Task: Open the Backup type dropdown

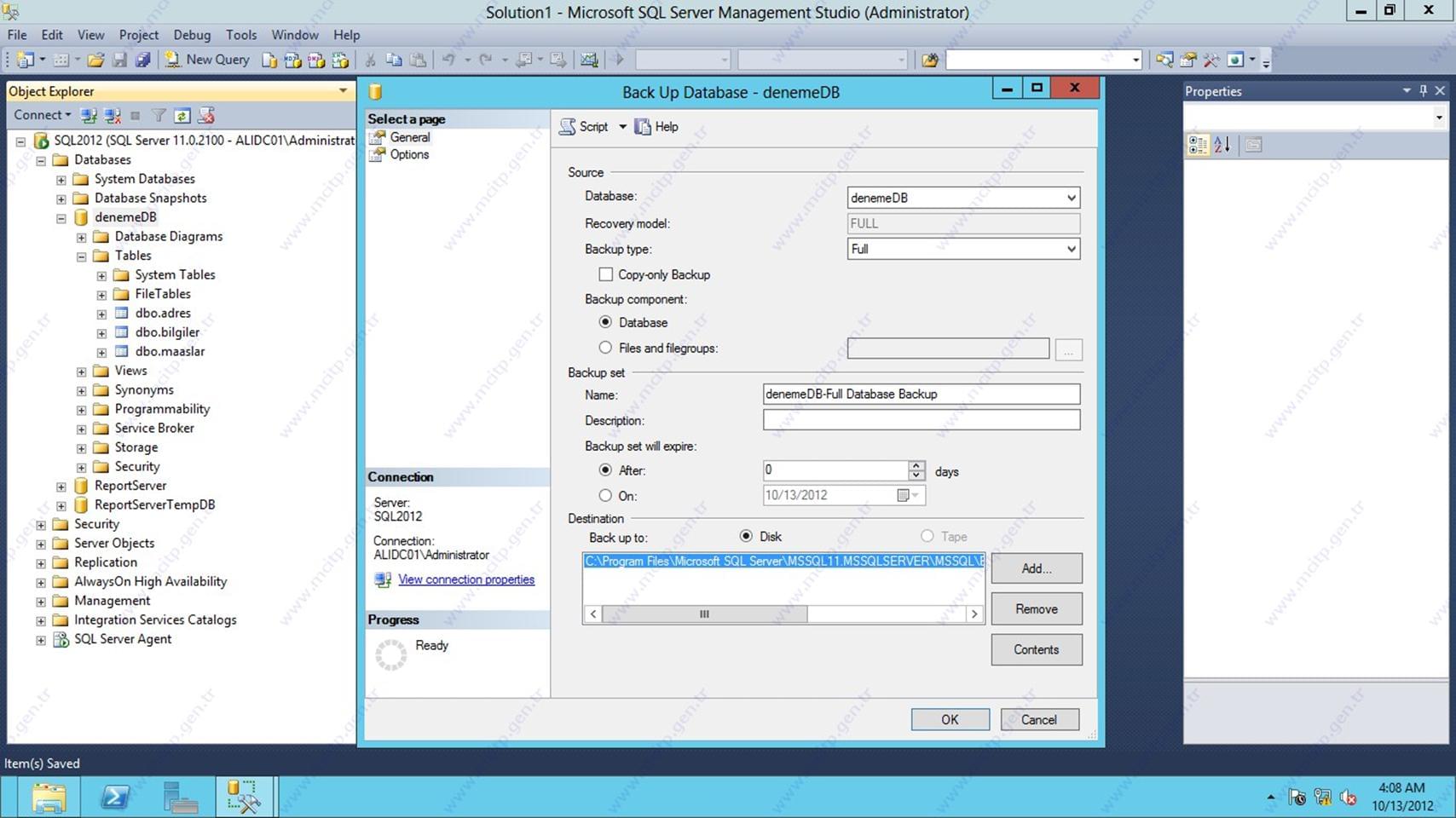Action: [x=963, y=249]
